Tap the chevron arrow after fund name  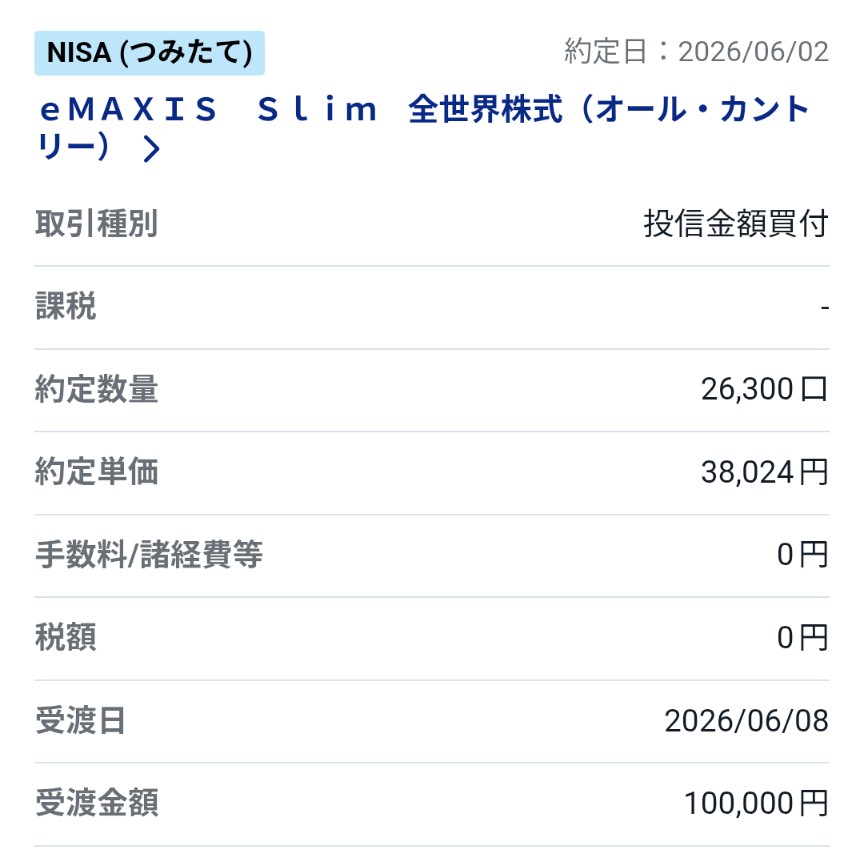[x=151, y=148]
